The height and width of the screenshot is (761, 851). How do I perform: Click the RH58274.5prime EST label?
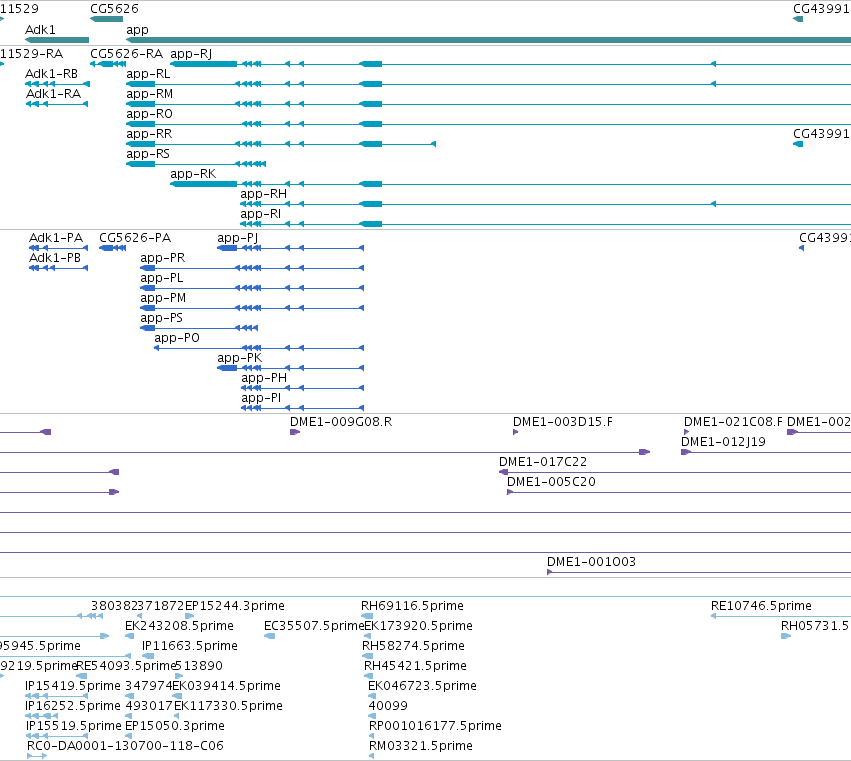414,646
